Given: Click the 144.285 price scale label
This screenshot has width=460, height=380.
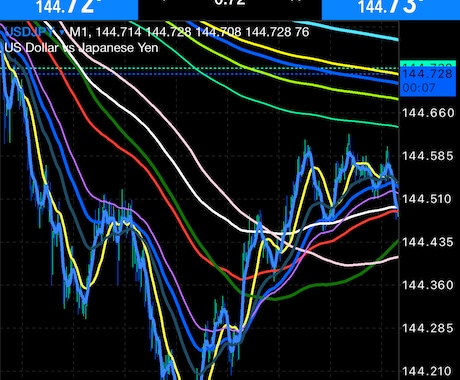Looking at the screenshot, I should click(x=428, y=328).
